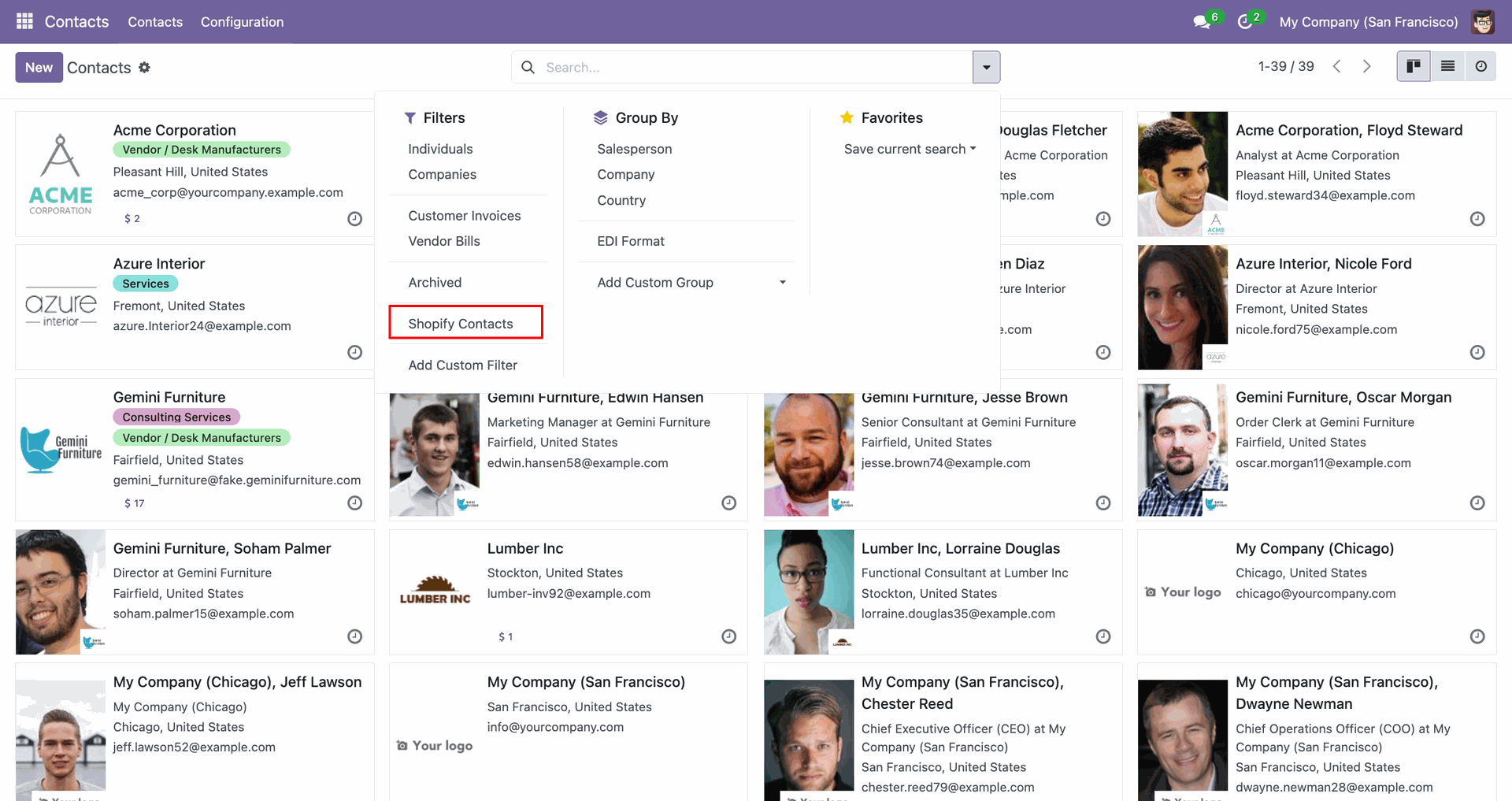Switch to Kanban view
The height and width of the screenshot is (801, 1512).
coord(1414,67)
